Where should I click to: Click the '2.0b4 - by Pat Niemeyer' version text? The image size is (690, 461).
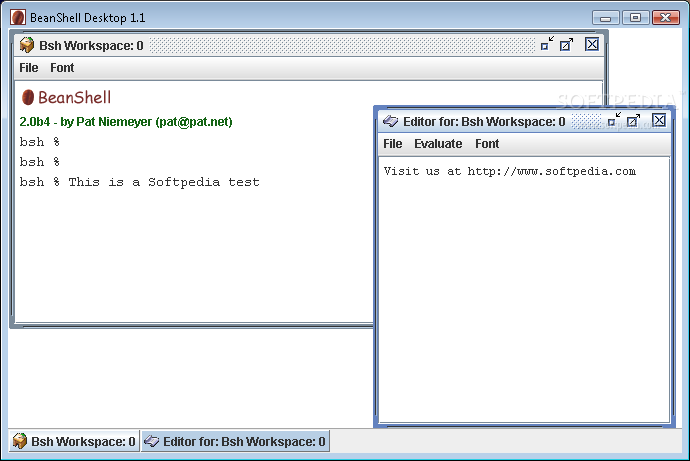tap(126, 122)
